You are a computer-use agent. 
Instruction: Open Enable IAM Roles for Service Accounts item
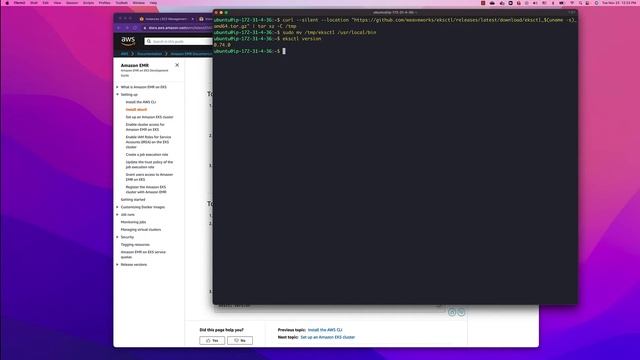(149, 142)
